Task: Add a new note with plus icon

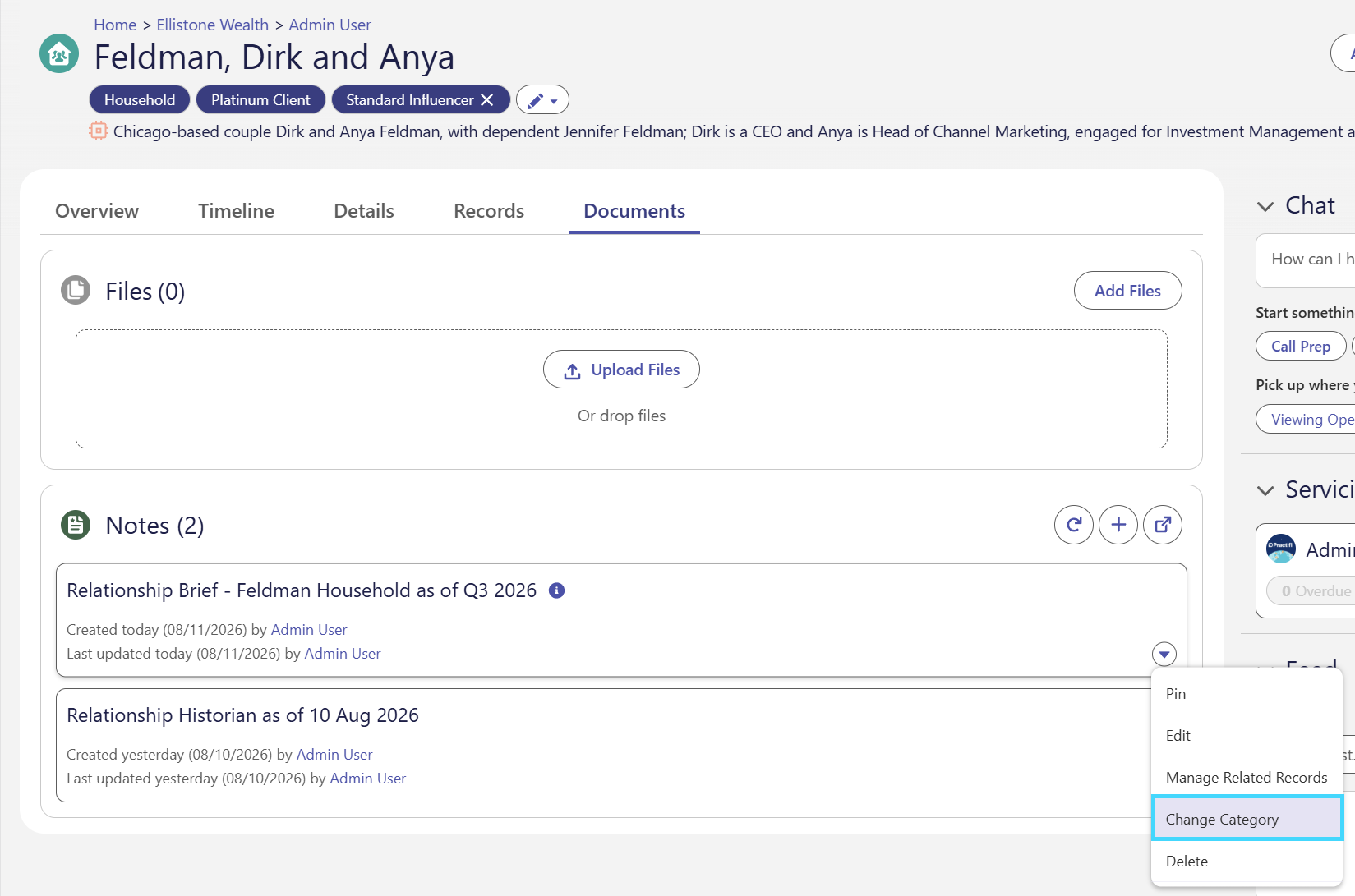Action: click(x=1118, y=525)
